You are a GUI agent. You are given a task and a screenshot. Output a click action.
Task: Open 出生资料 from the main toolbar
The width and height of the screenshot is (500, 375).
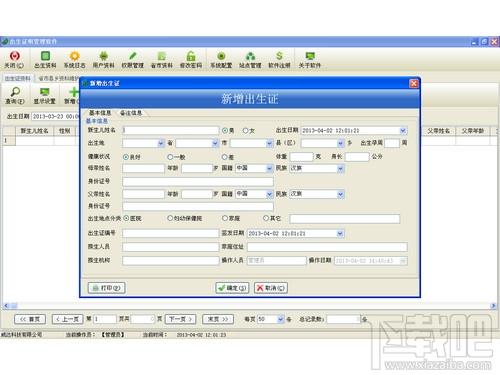tap(45, 60)
